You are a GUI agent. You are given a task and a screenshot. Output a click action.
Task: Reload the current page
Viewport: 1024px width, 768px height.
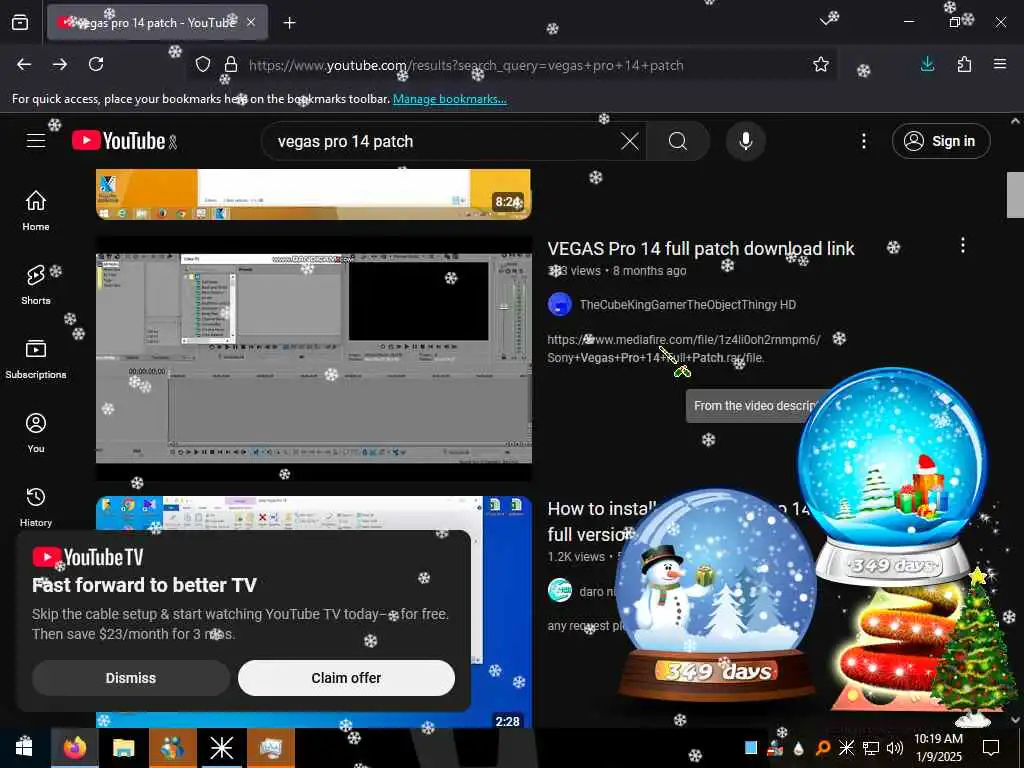click(96, 64)
